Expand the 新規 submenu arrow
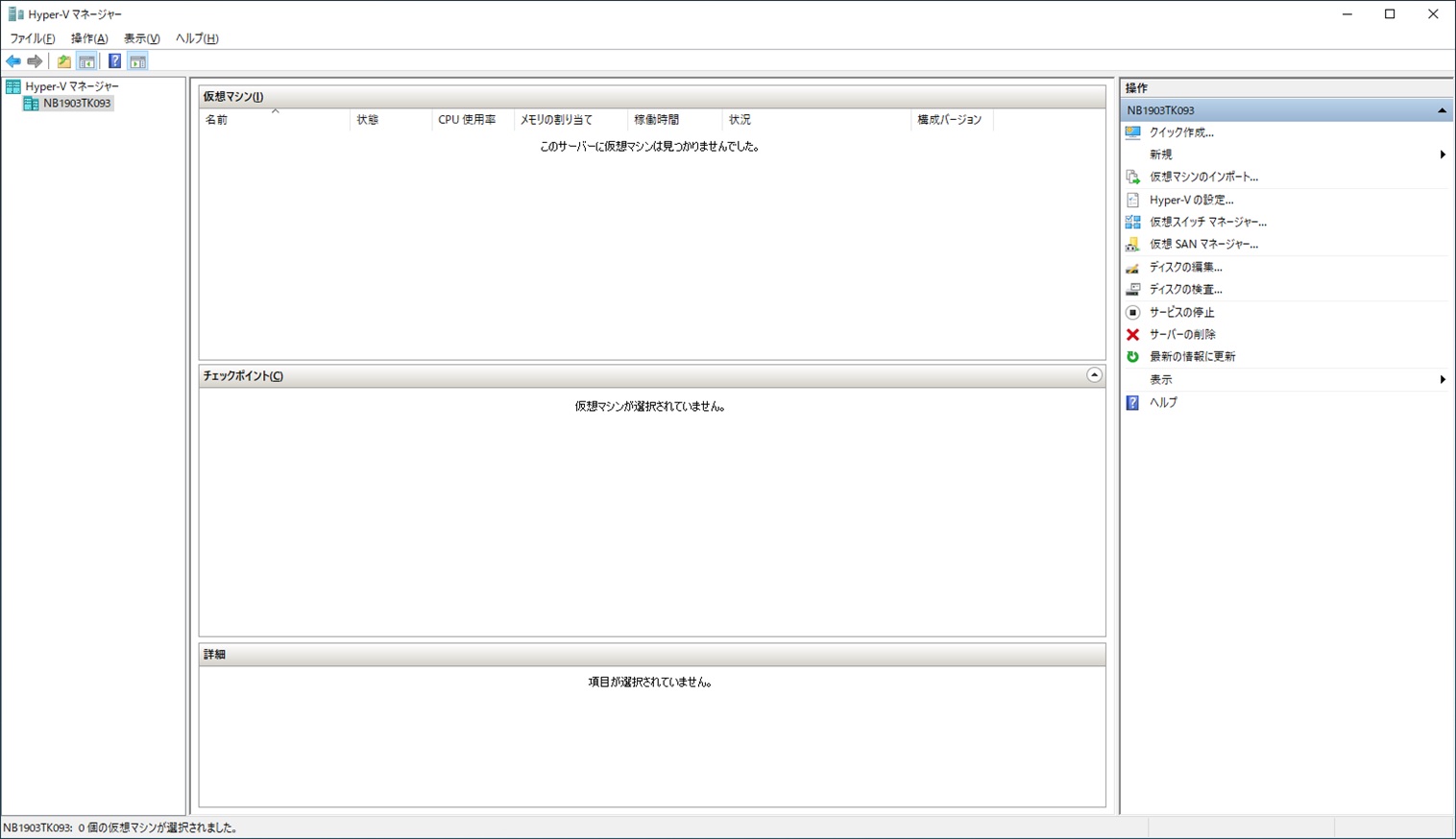Viewport: 1456px width, 839px height. (1442, 155)
